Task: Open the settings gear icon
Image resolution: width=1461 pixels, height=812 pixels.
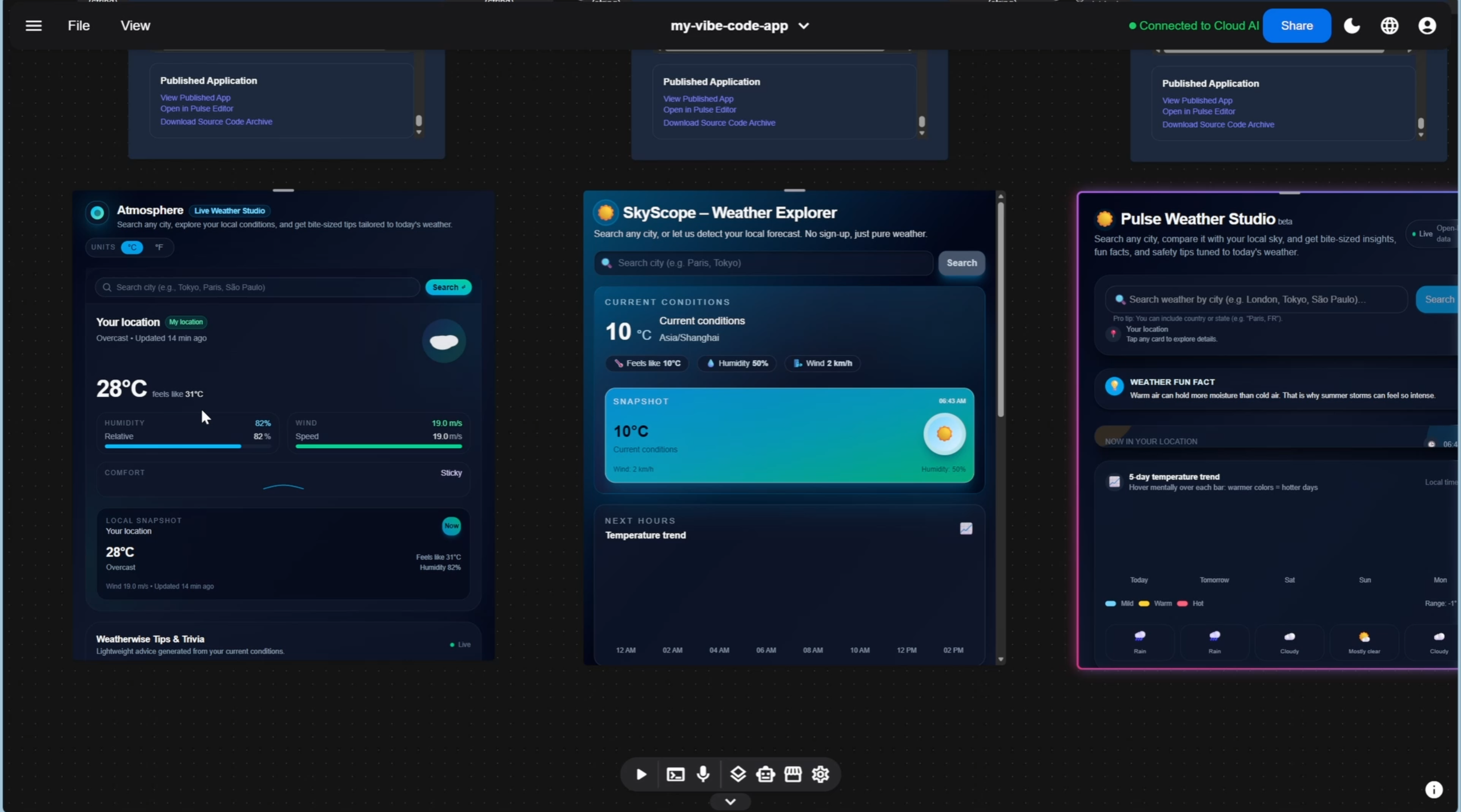Action: pos(820,774)
